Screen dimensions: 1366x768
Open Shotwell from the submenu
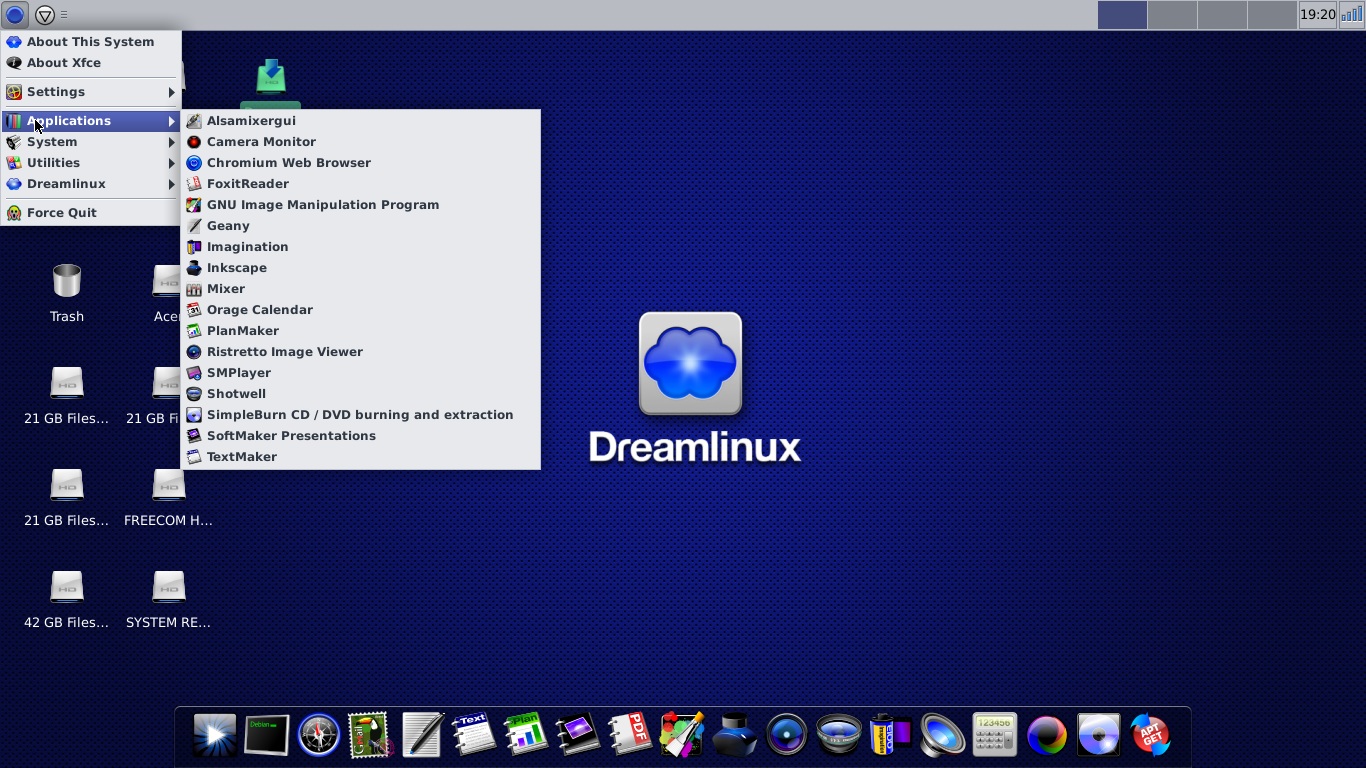(x=361, y=394)
